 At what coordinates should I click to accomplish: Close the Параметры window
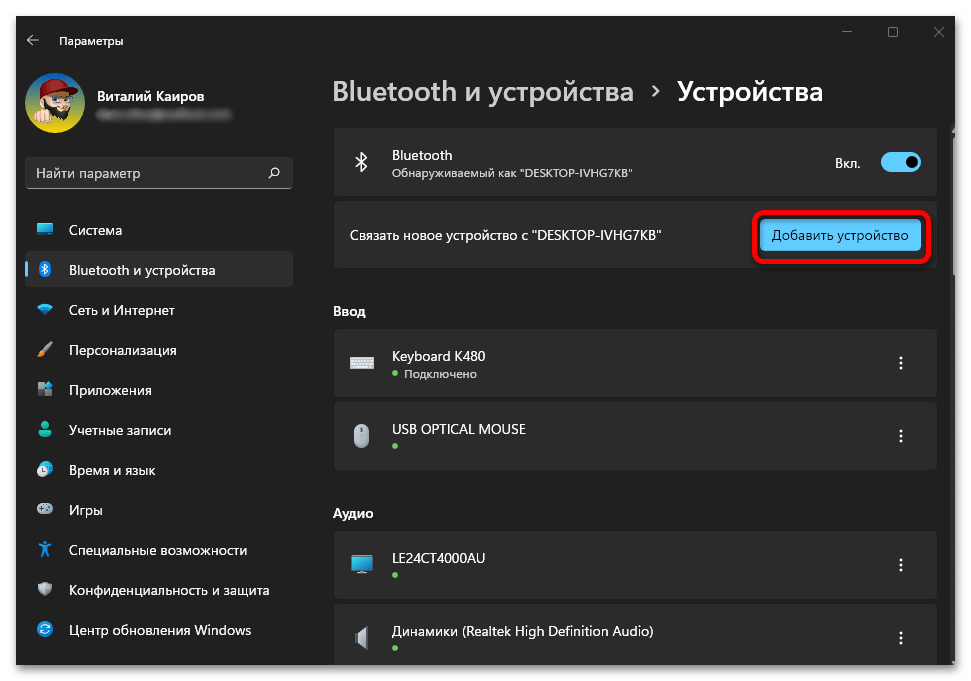(939, 32)
